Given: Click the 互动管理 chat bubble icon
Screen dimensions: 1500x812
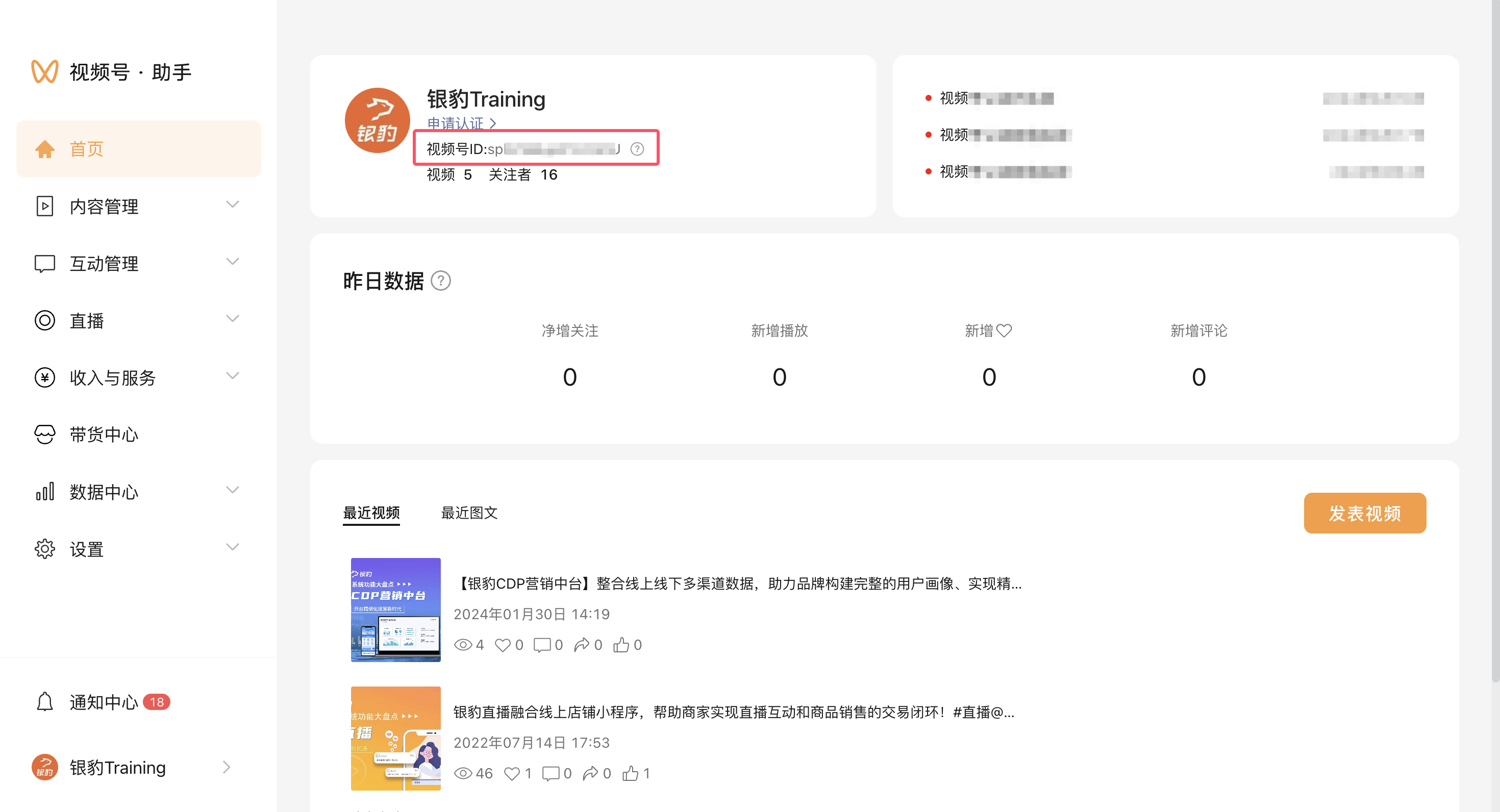Looking at the screenshot, I should click(45, 263).
